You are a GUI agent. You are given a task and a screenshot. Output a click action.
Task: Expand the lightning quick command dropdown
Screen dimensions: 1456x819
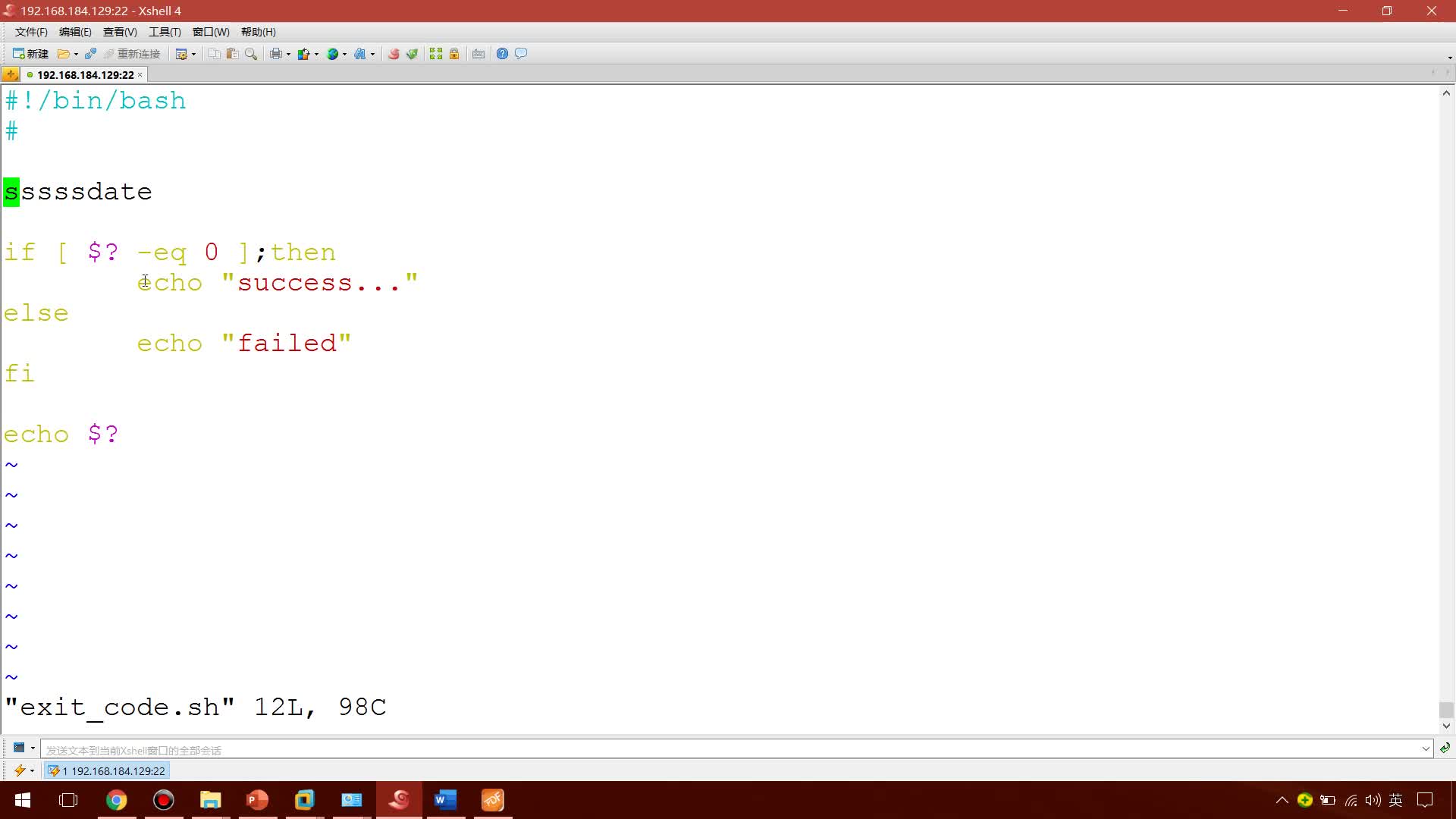[32, 770]
